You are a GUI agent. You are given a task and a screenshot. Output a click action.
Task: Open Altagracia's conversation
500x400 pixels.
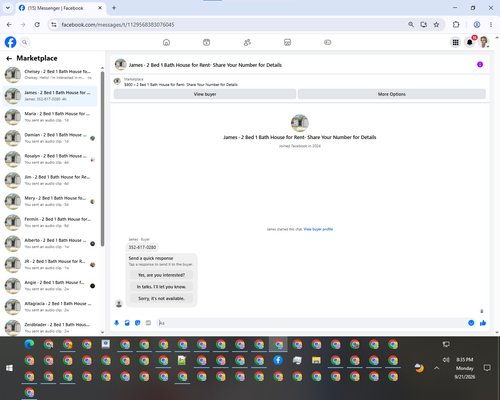click(50, 307)
